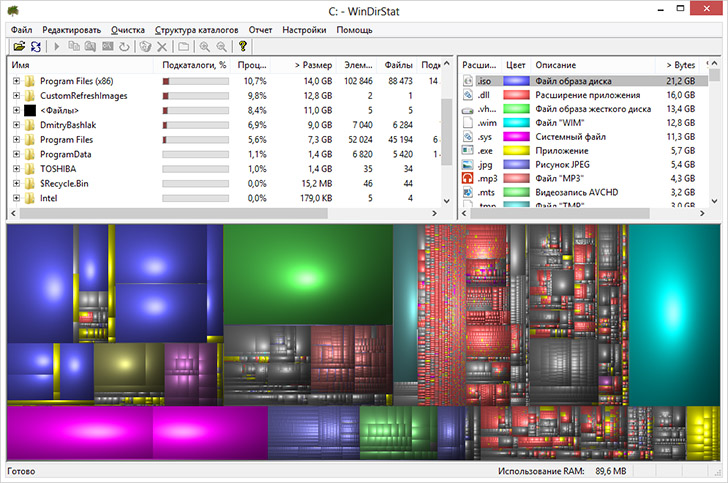
Task: Select the CustomRefreshImages folder row
Action: (84, 95)
